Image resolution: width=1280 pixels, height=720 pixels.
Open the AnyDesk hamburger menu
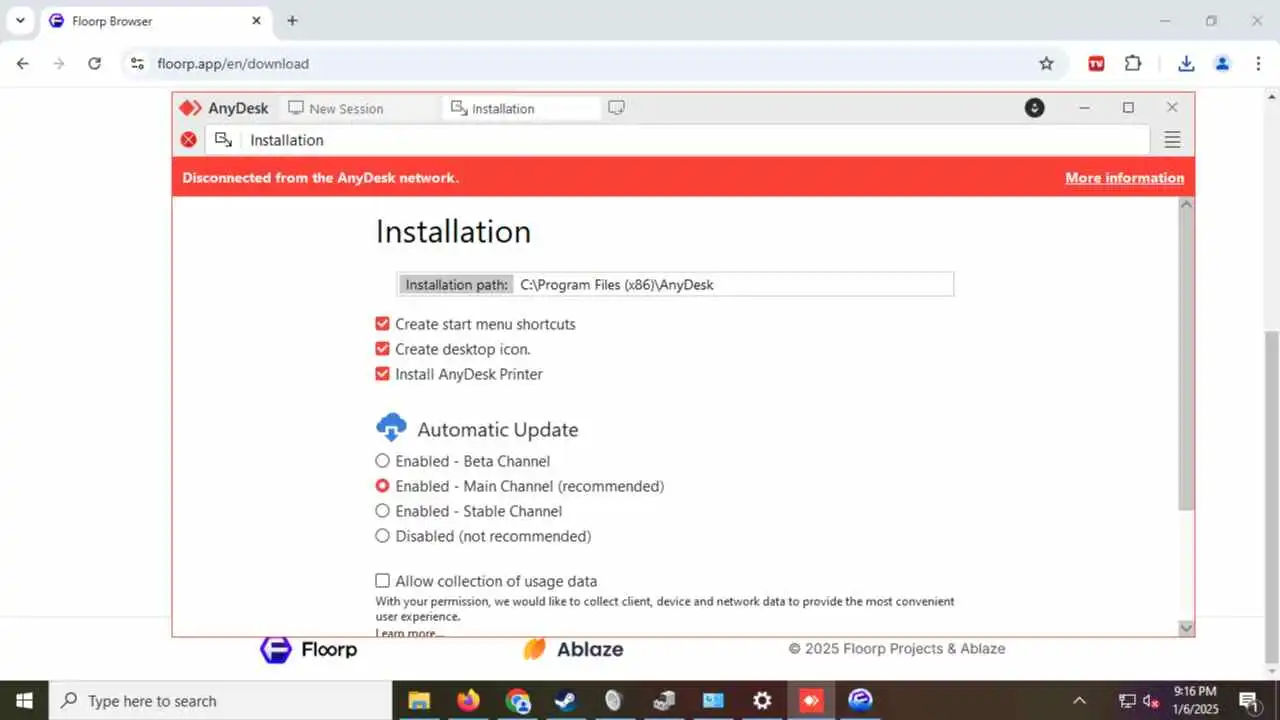click(x=1172, y=140)
